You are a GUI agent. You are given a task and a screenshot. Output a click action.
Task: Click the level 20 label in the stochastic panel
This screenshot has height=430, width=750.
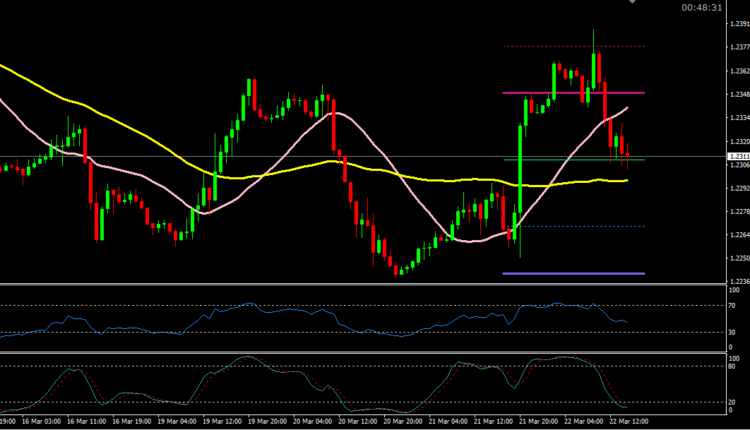[733, 402]
